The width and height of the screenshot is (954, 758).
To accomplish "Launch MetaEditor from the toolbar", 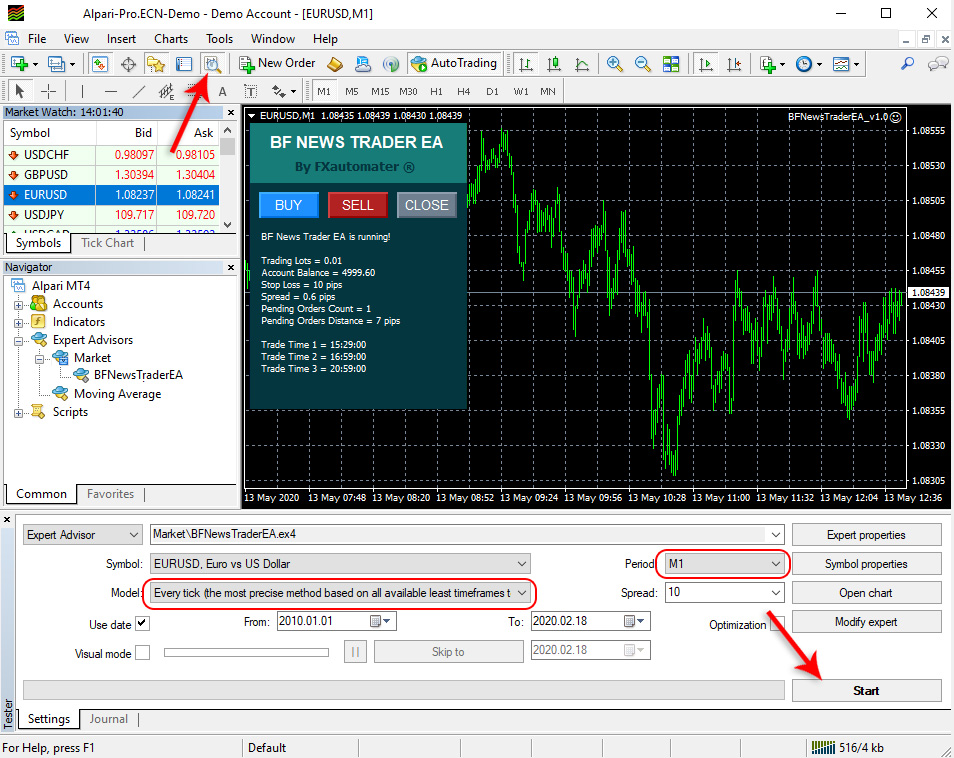I will tap(335, 64).
